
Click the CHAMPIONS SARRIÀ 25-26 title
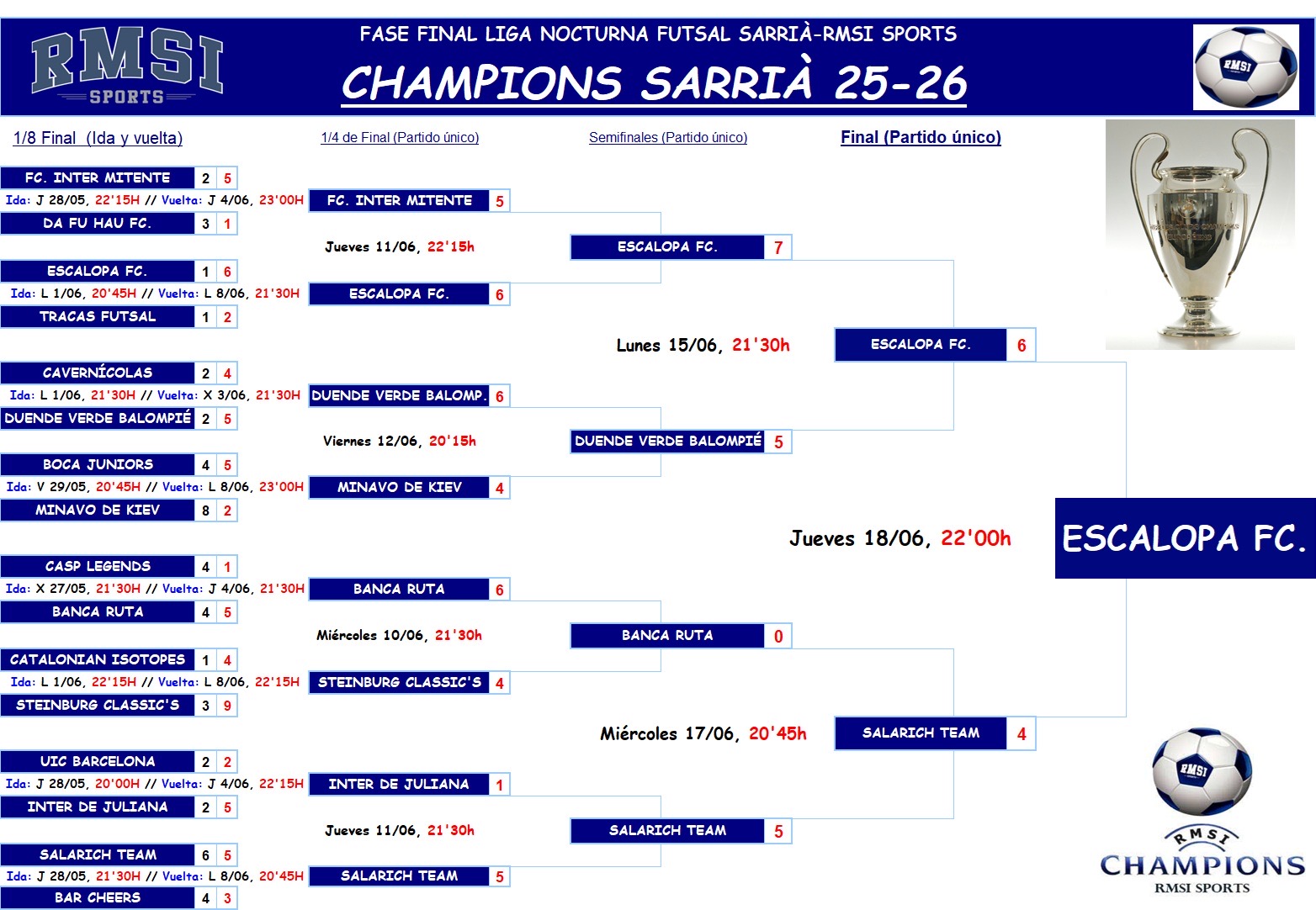click(654, 83)
